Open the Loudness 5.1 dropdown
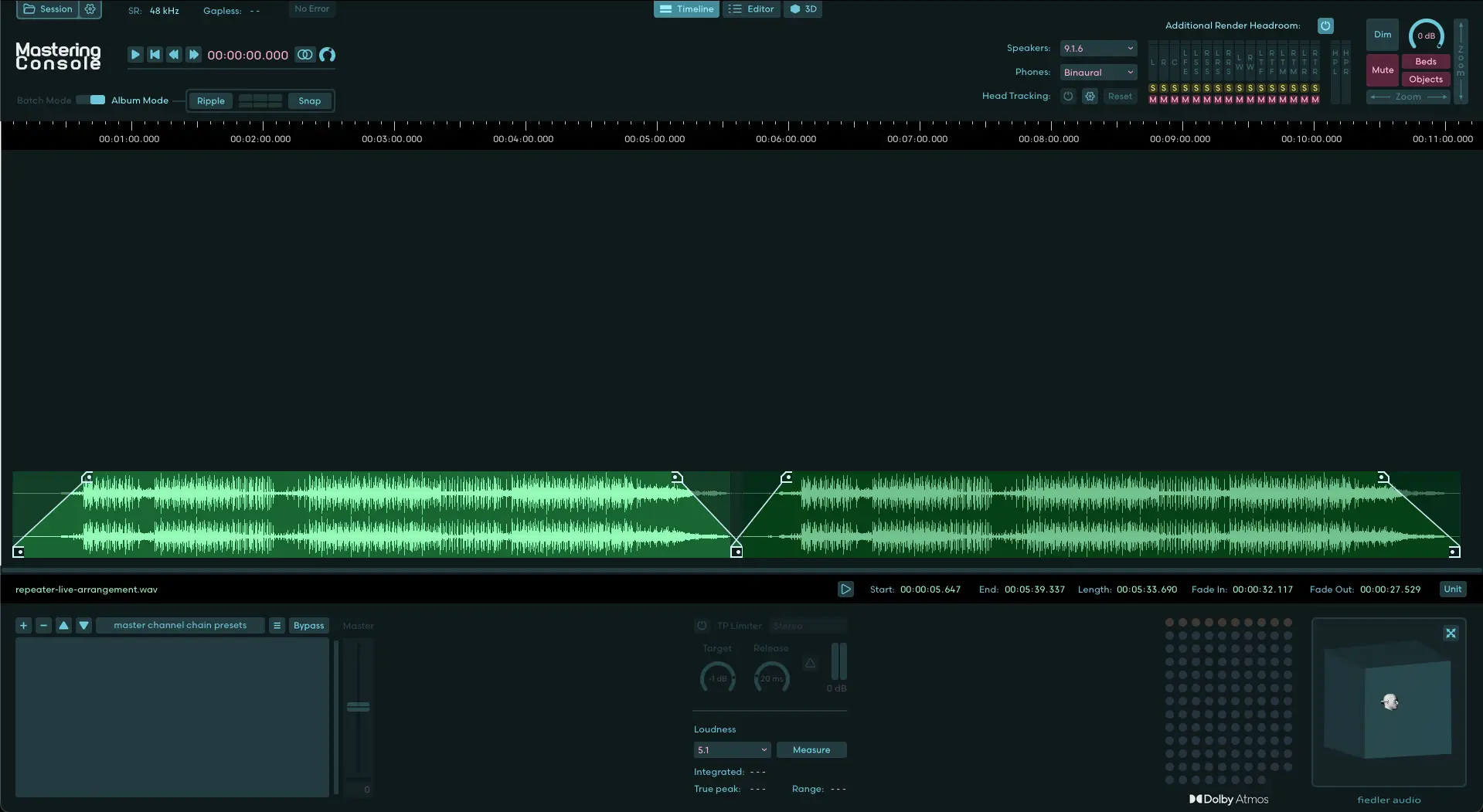1483x812 pixels. 731,749
